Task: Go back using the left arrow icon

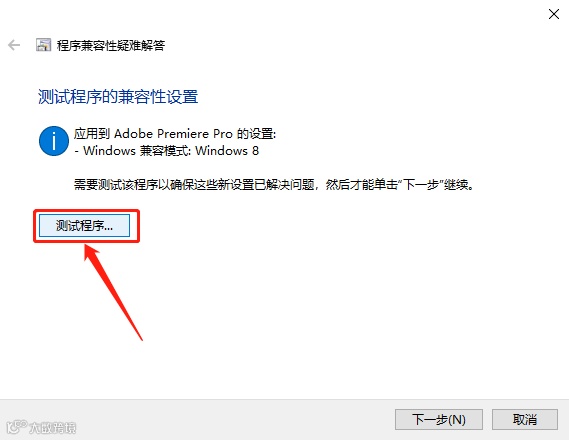Action: click(x=14, y=45)
